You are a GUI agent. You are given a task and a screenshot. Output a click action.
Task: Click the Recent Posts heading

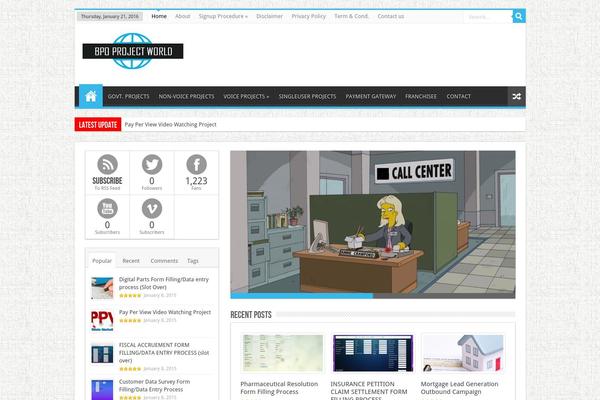tap(251, 315)
